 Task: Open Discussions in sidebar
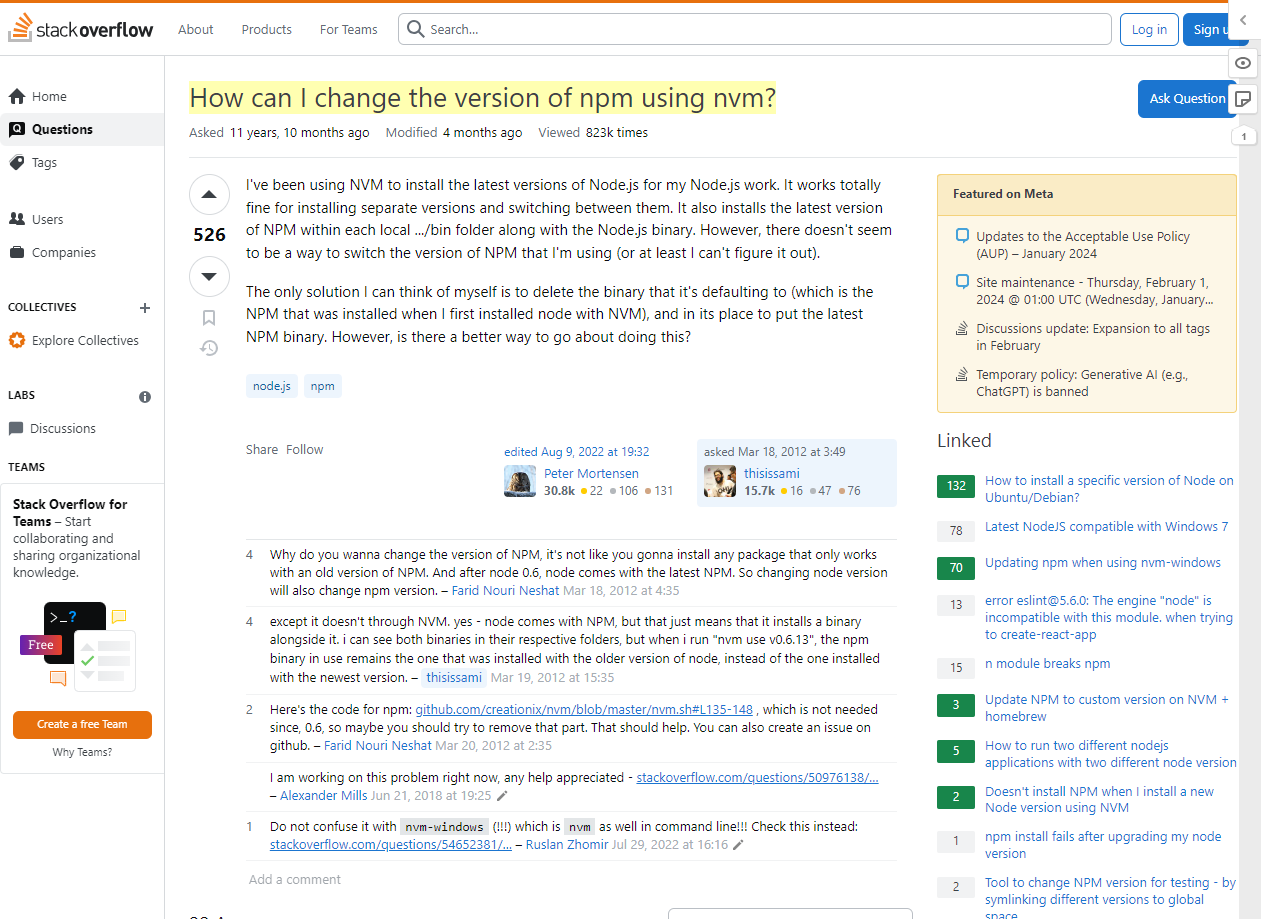[x=82, y=428]
